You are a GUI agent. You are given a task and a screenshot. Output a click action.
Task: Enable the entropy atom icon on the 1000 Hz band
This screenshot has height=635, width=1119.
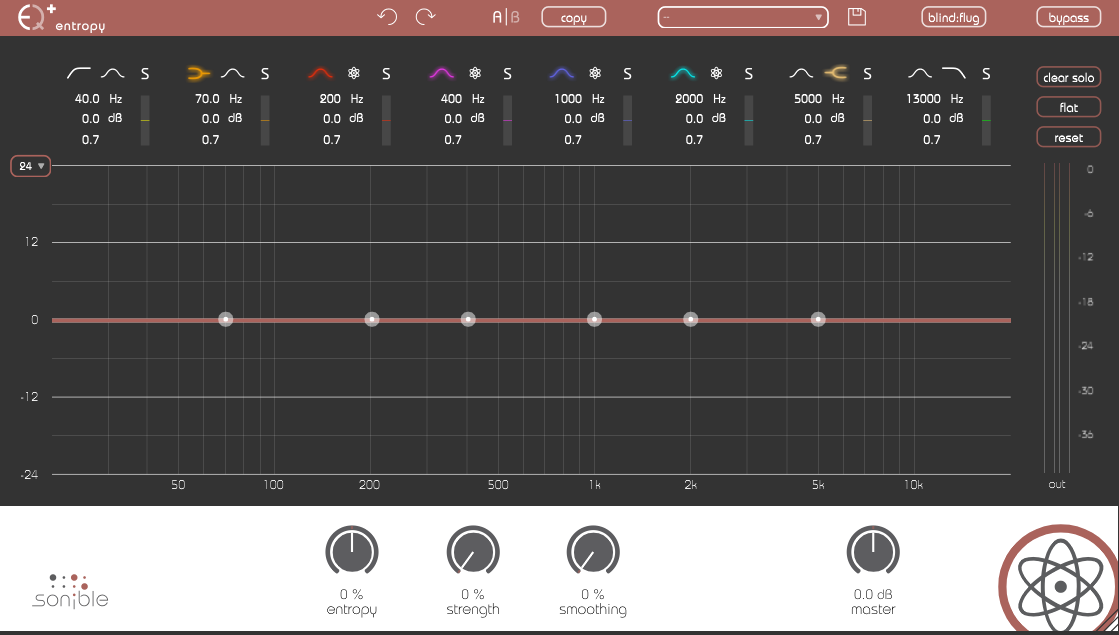tap(595, 73)
